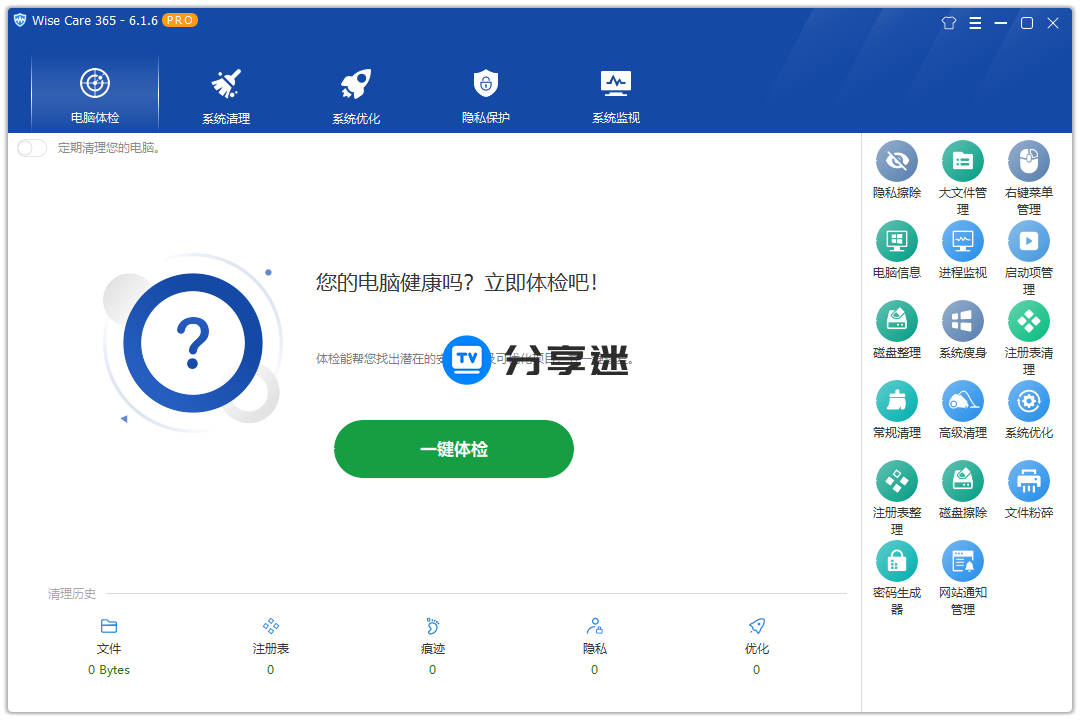
Task: Switch to the 隐私保护 tab
Action: click(x=485, y=93)
